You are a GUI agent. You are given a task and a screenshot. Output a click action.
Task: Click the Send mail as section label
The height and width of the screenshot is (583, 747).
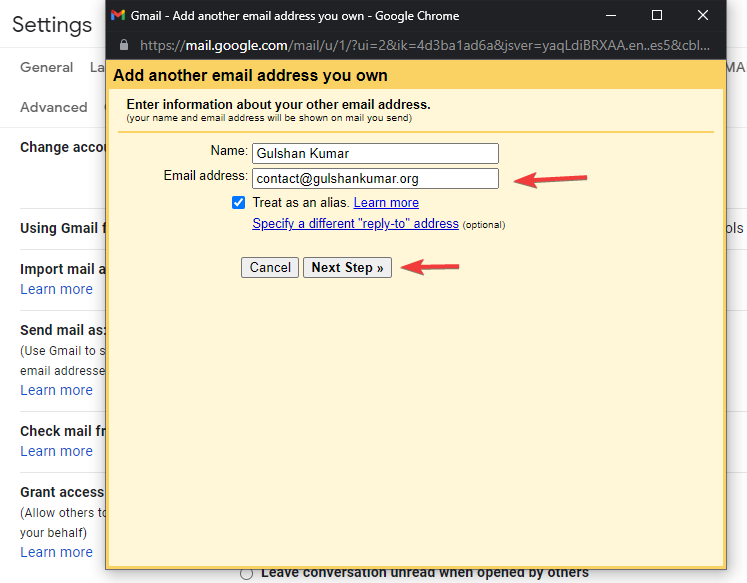coord(63,330)
